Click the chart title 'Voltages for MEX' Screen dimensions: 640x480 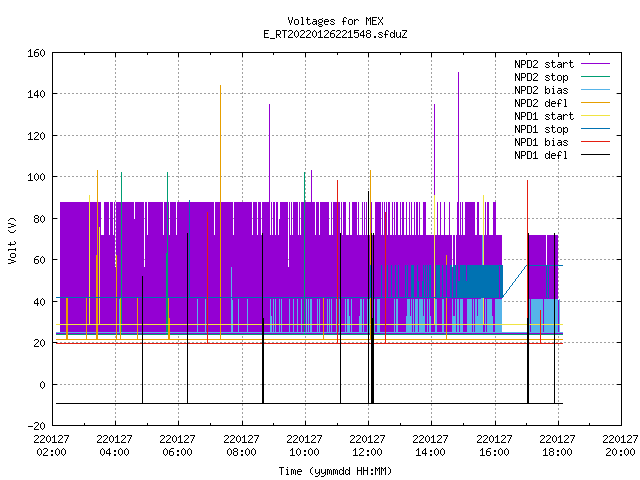[335, 21]
